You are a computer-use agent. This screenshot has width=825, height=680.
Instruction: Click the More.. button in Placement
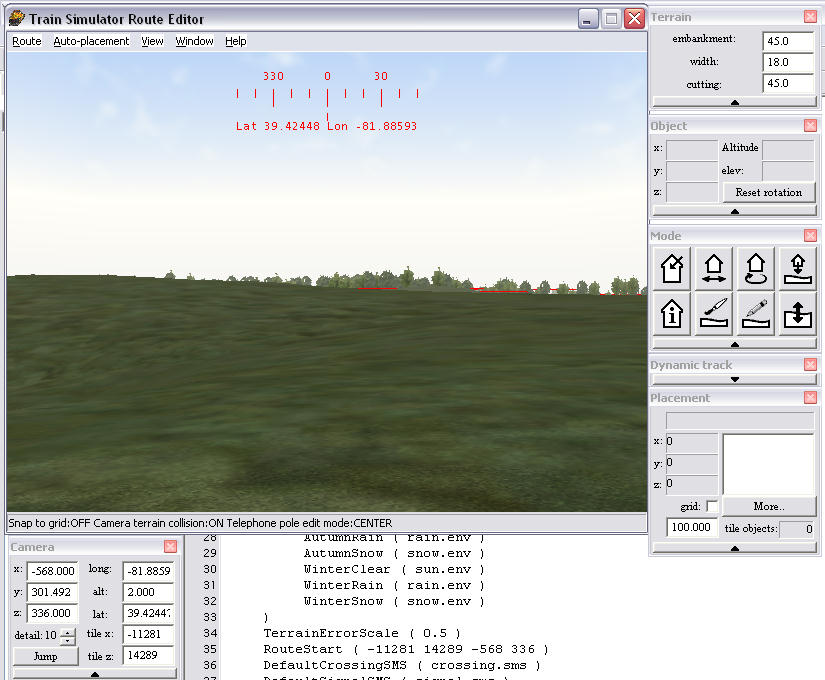pyautogui.click(x=769, y=506)
